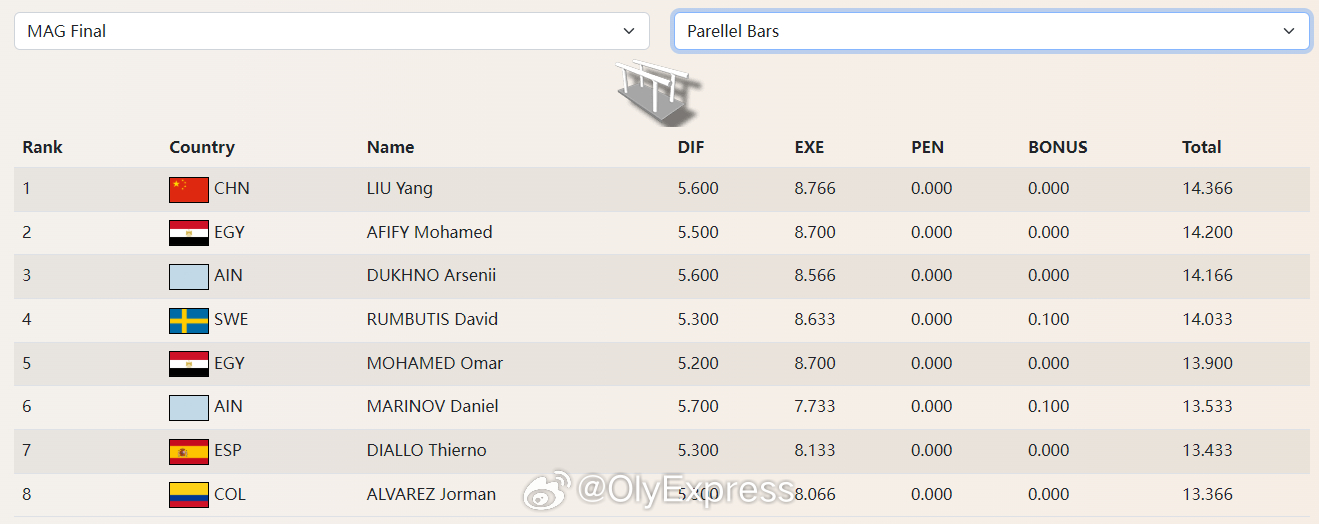
Task: Click ALVAREZ Jorman's name
Action: (x=431, y=494)
